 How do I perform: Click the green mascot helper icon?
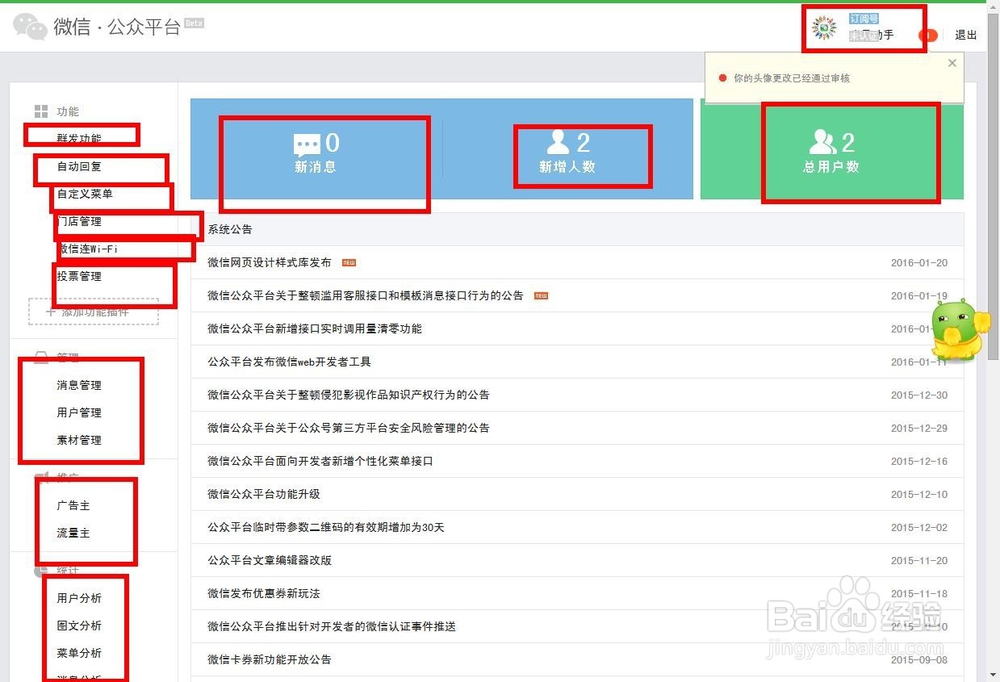click(959, 329)
